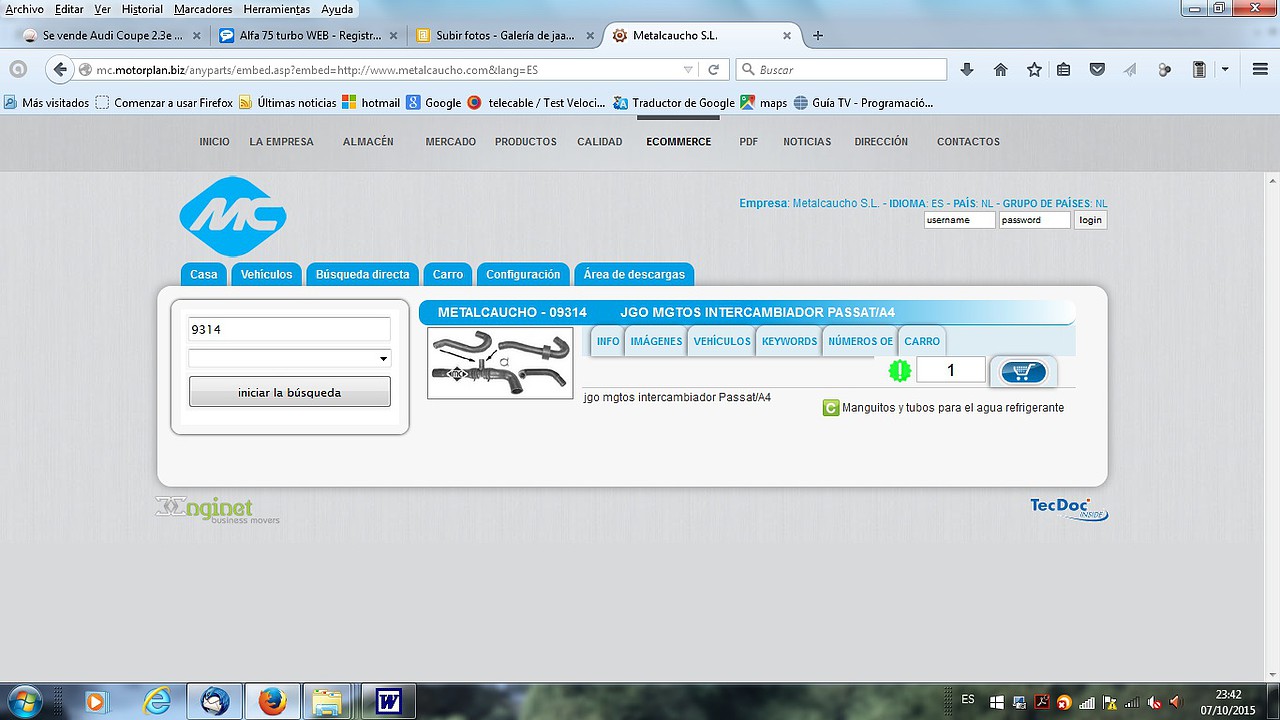Click the add-to-cart shopping cart icon

click(x=1022, y=372)
